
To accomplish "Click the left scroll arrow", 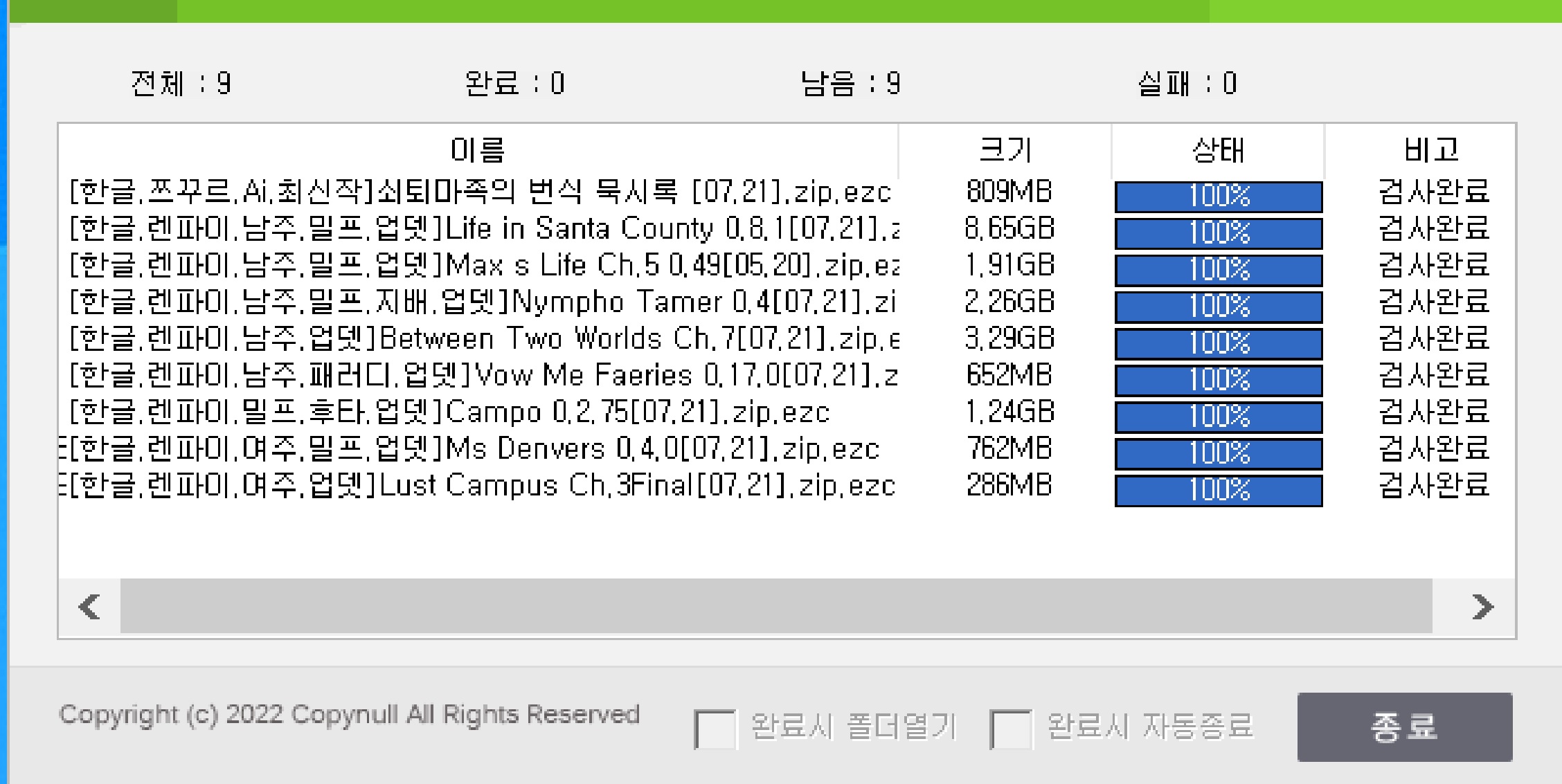I will click(90, 607).
